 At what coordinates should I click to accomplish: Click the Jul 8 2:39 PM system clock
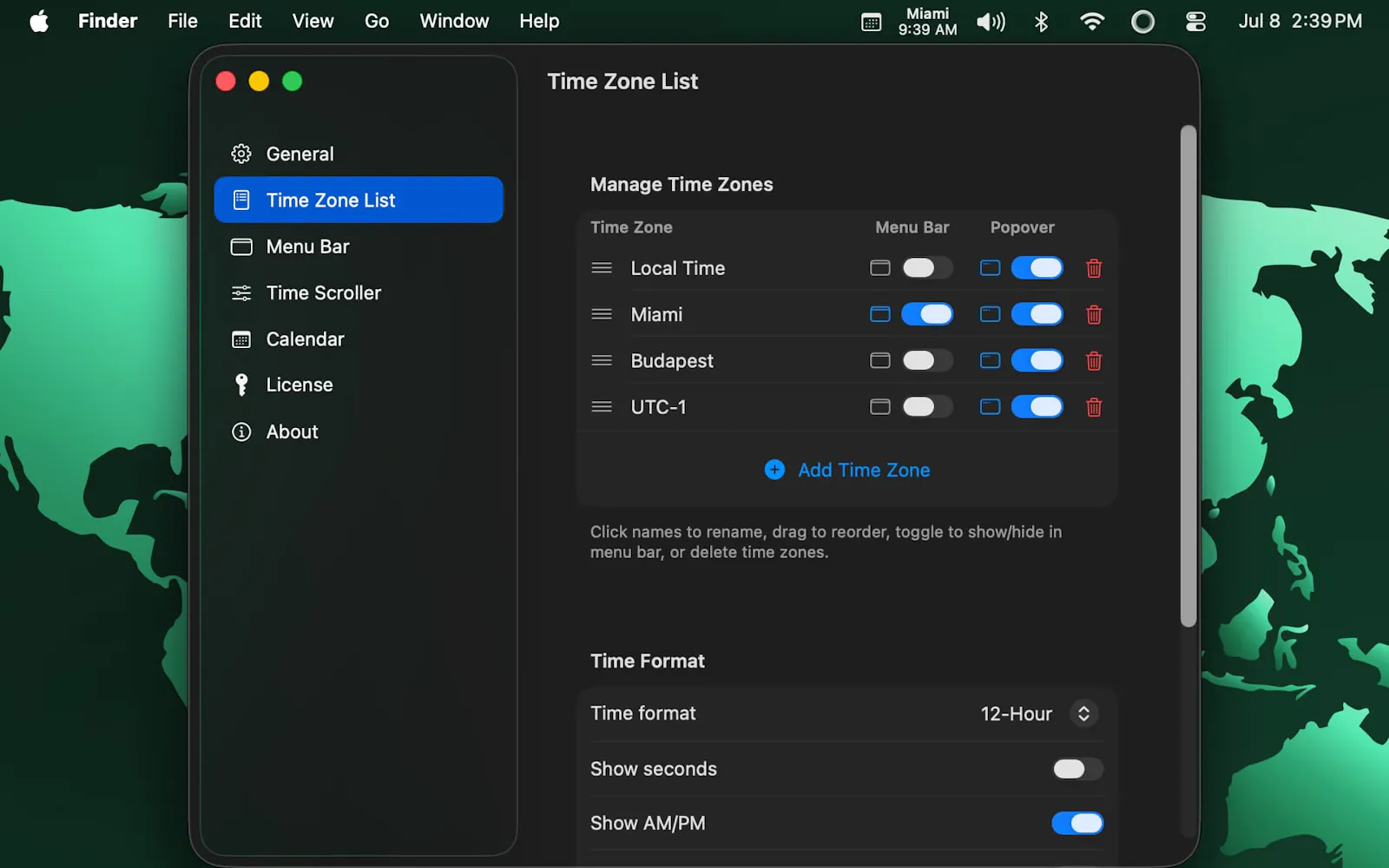click(1300, 21)
